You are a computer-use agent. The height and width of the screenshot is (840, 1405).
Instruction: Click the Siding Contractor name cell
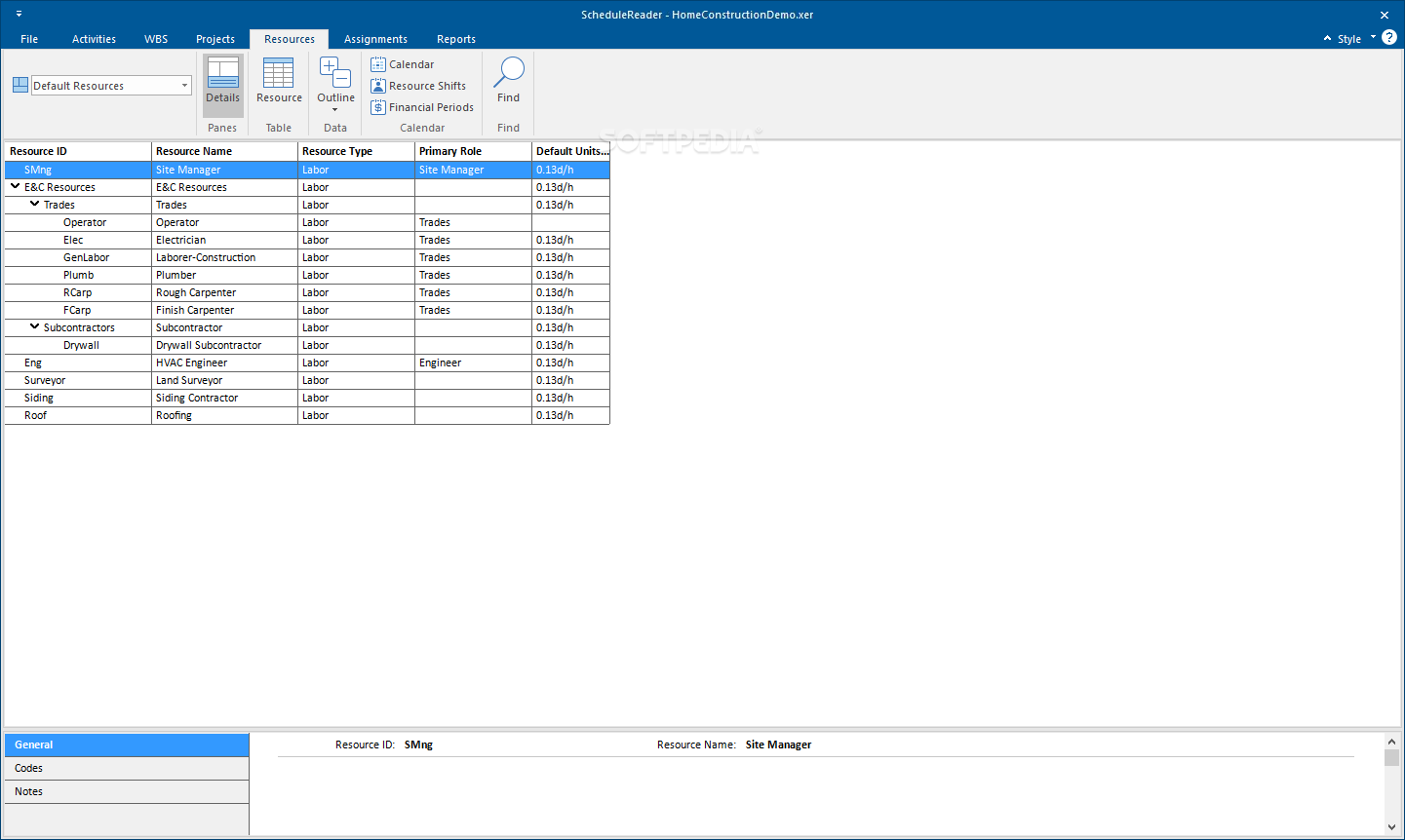(224, 398)
